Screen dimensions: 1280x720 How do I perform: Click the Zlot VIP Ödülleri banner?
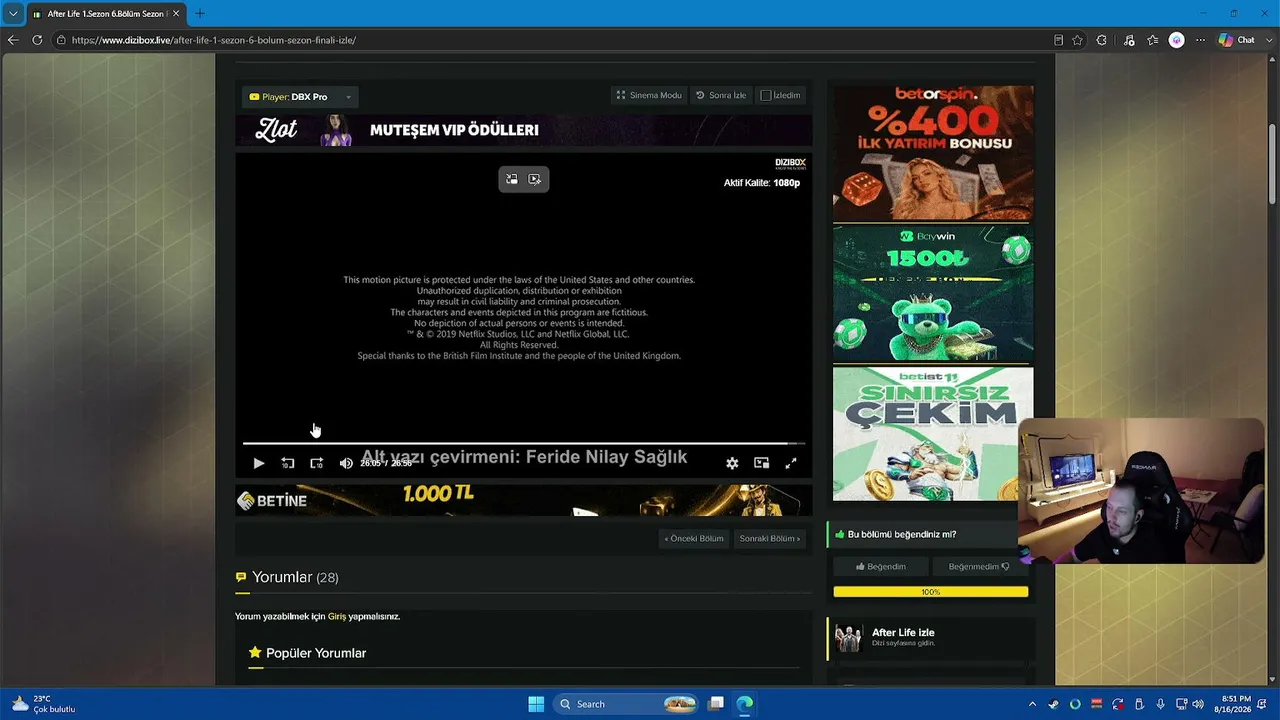coord(523,130)
